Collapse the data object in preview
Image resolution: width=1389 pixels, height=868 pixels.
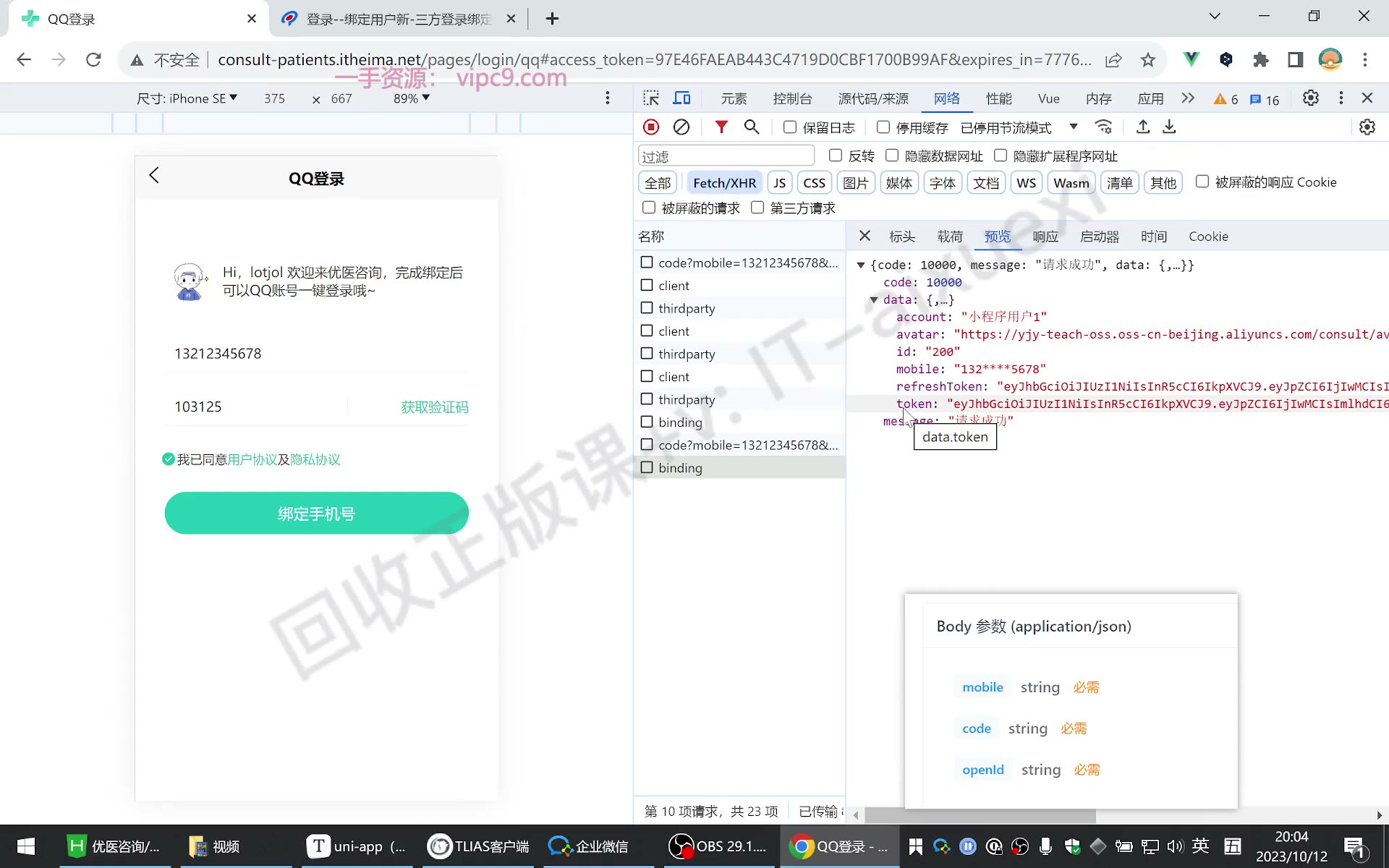[874, 299]
